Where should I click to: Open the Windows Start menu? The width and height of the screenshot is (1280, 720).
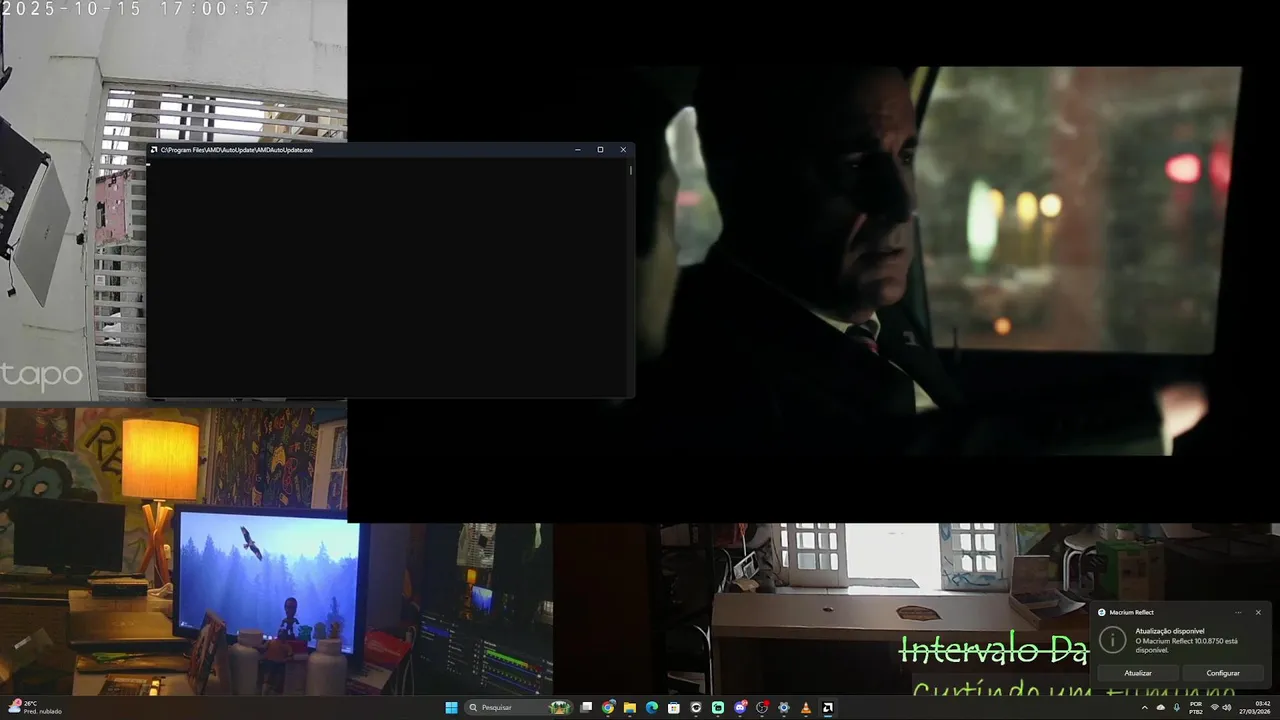pos(451,708)
